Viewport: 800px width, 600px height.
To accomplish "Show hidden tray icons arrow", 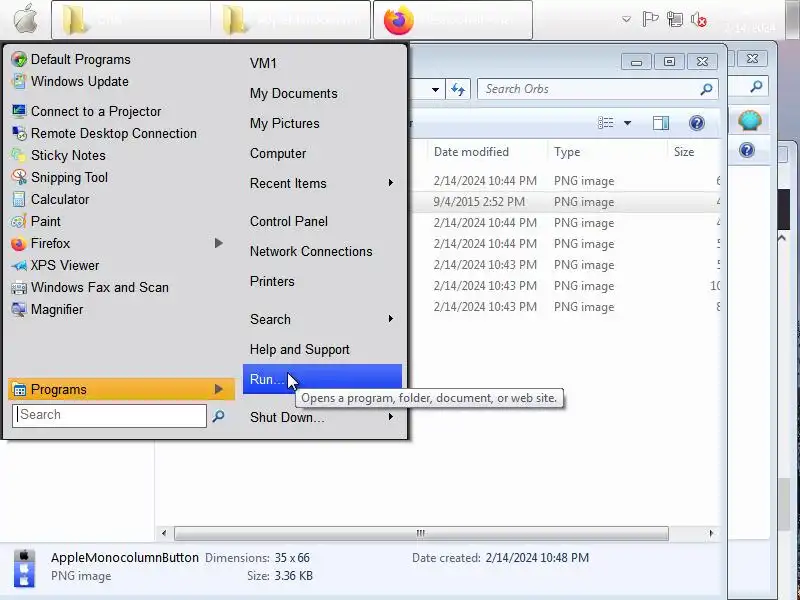I will point(626,20).
